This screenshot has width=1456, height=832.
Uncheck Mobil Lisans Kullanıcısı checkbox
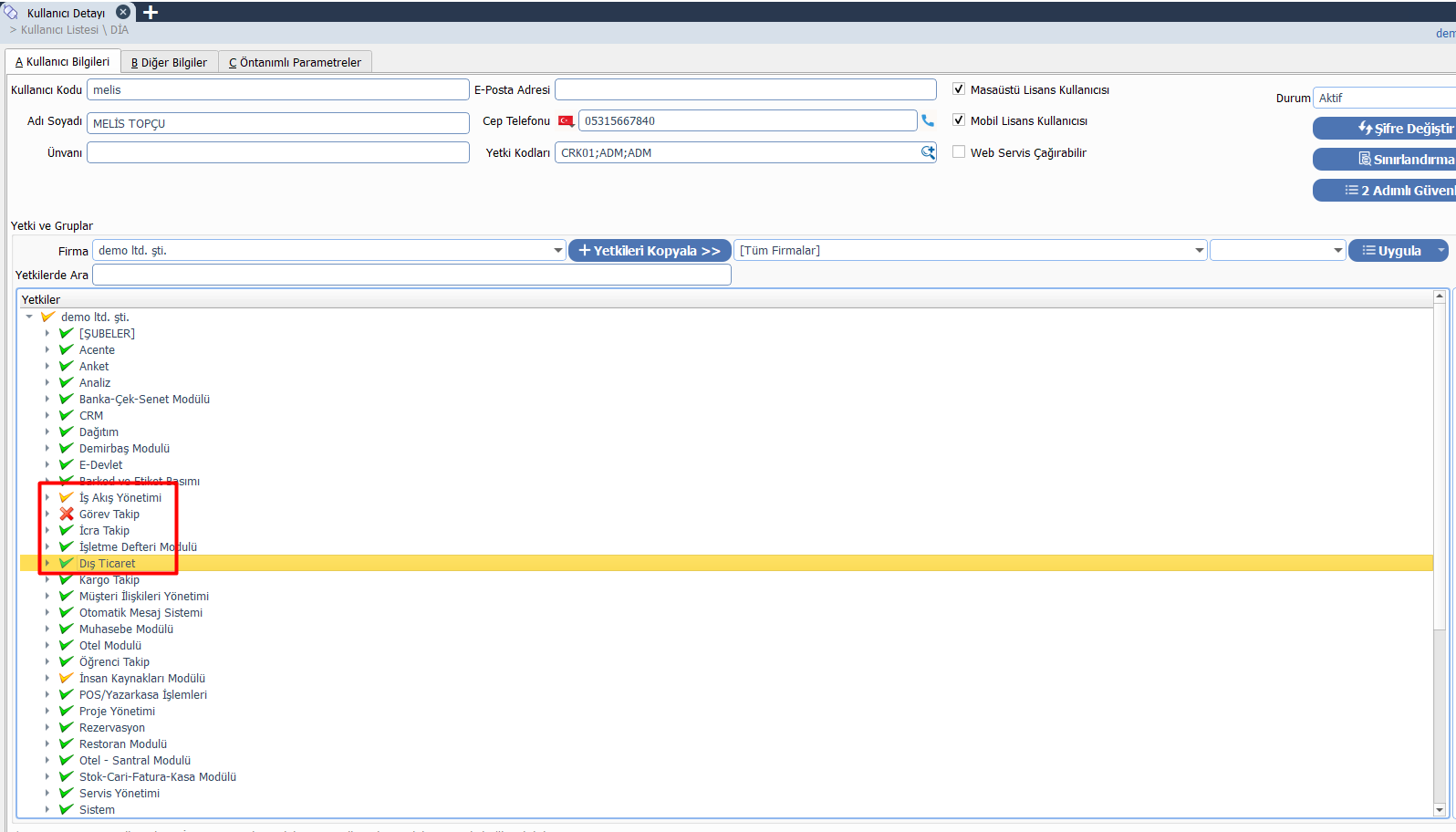click(x=959, y=120)
